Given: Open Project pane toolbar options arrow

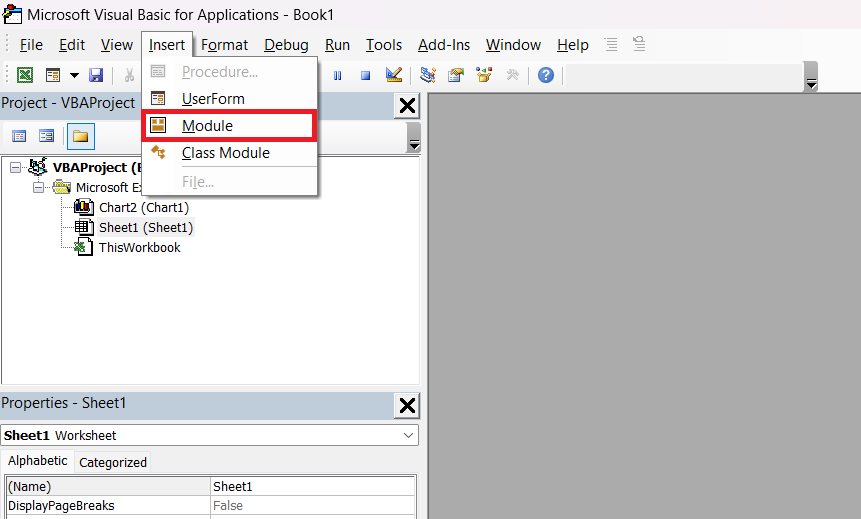Looking at the screenshot, I should click(x=414, y=138).
